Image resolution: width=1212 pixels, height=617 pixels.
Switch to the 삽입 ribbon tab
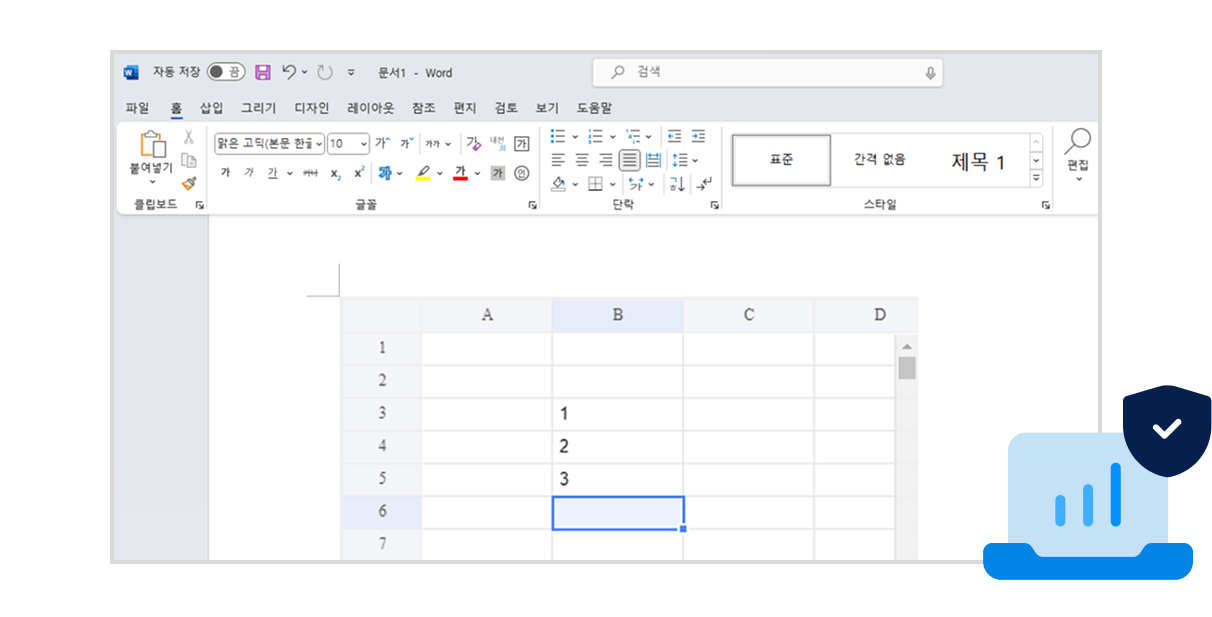pos(211,108)
